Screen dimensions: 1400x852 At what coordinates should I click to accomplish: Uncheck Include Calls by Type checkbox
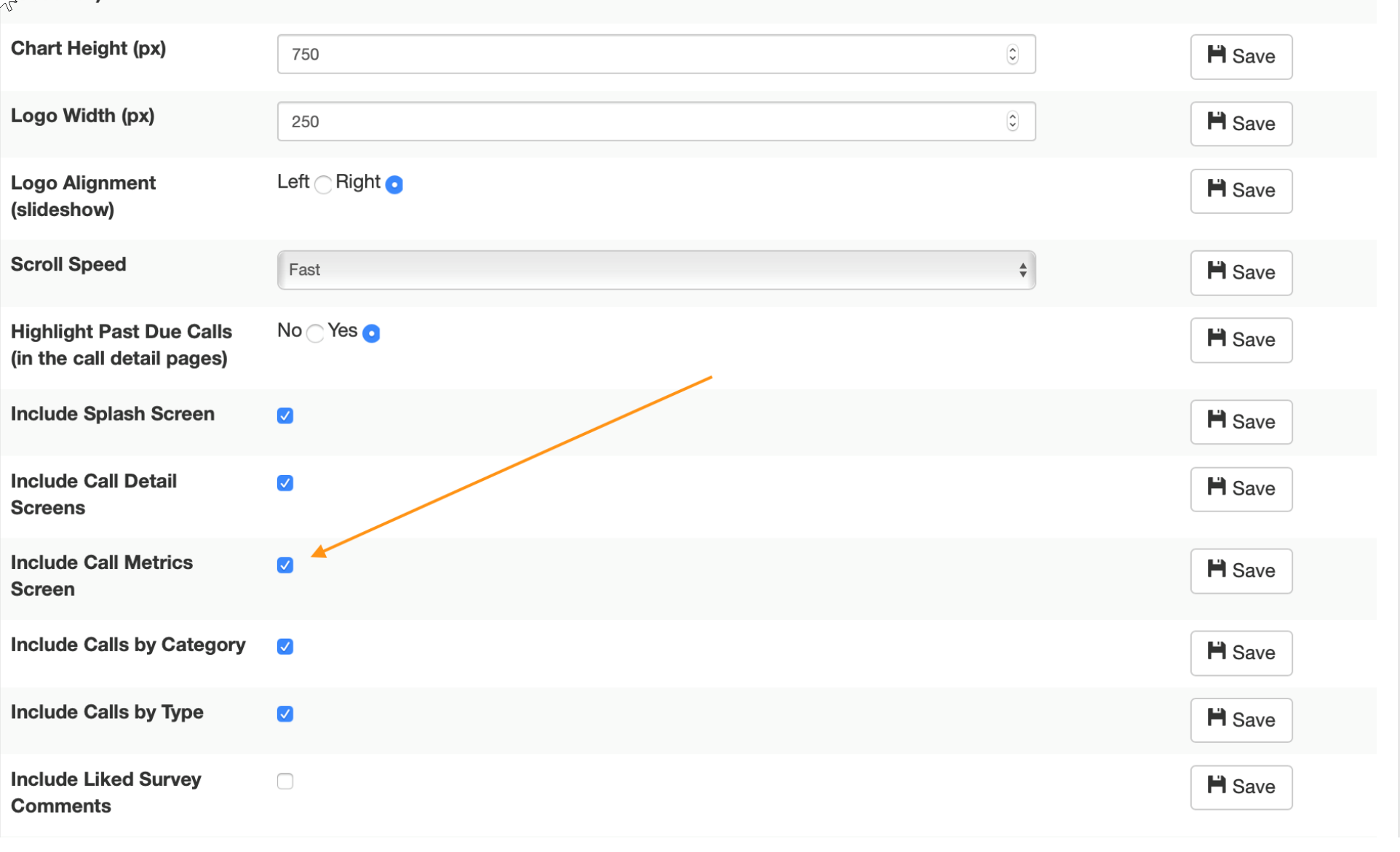[285, 714]
